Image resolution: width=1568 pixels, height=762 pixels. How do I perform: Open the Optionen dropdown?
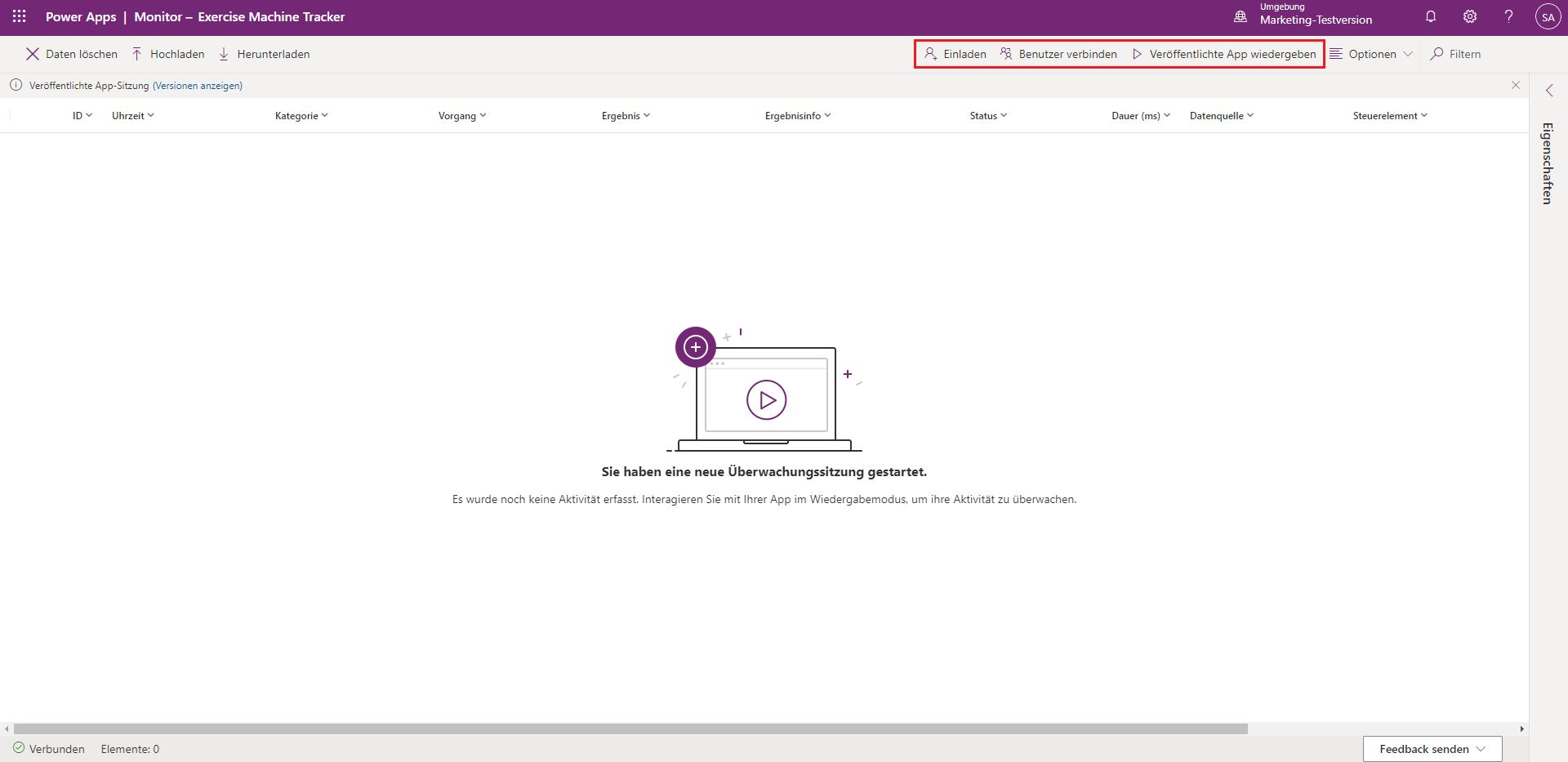pyautogui.click(x=1371, y=54)
